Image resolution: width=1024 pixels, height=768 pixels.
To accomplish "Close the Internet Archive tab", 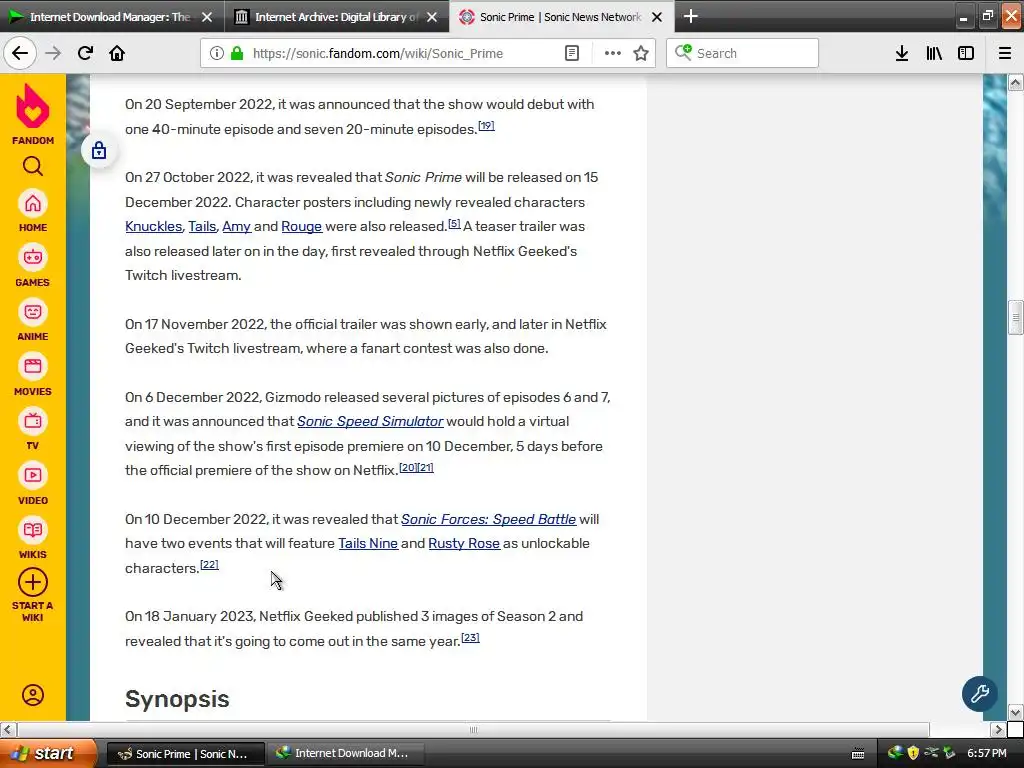I will [x=432, y=17].
